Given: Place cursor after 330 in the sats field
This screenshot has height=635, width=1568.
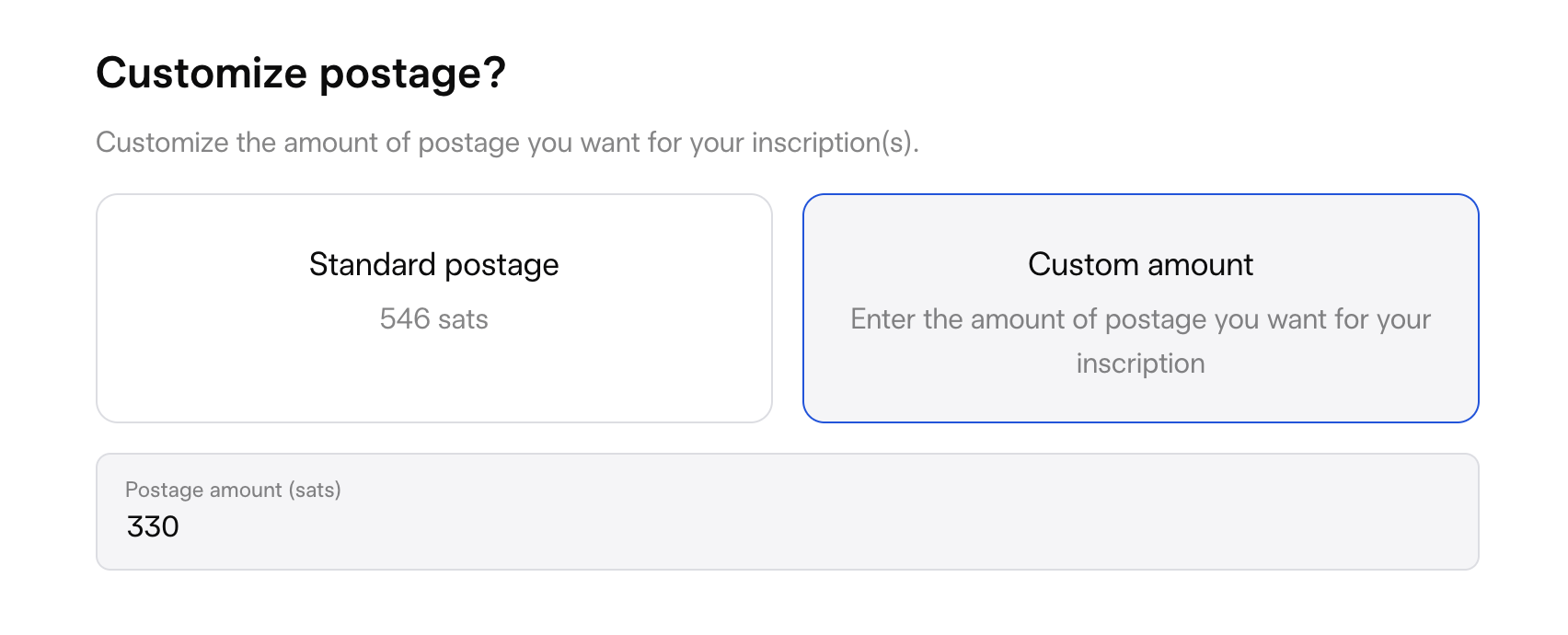Looking at the screenshot, I should pos(181,526).
